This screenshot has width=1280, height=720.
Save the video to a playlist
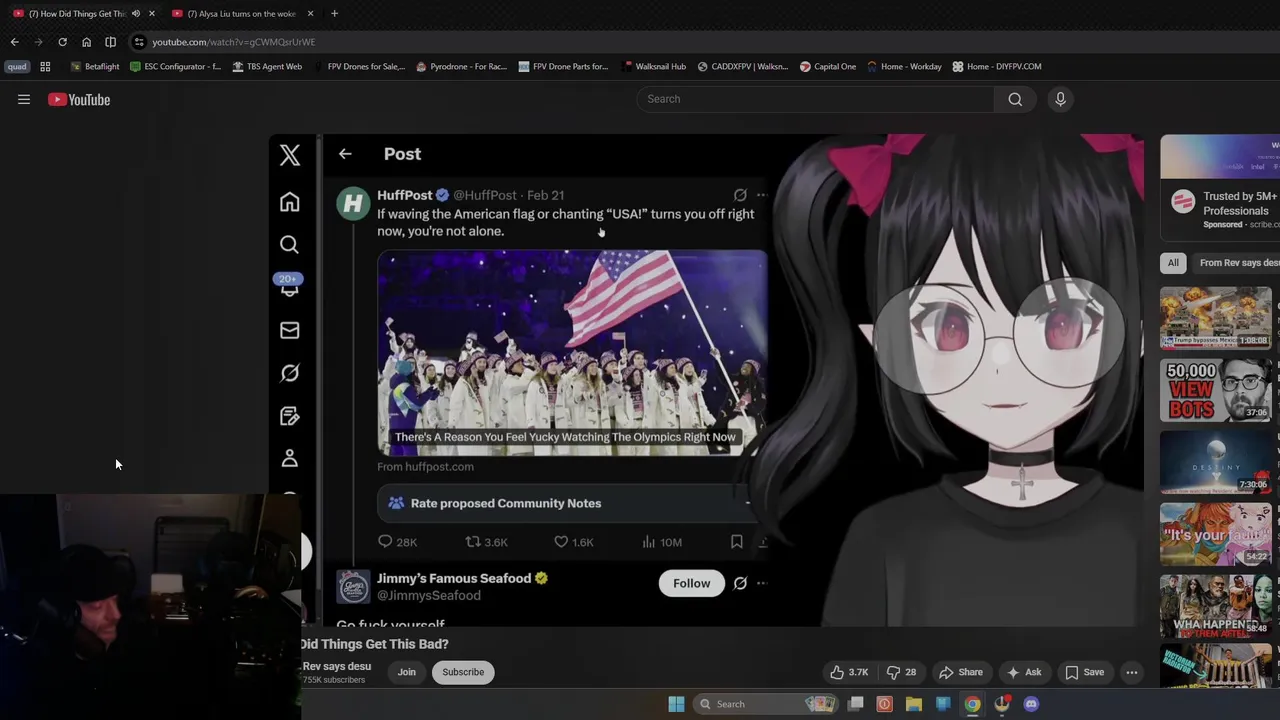[x=1084, y=672]
